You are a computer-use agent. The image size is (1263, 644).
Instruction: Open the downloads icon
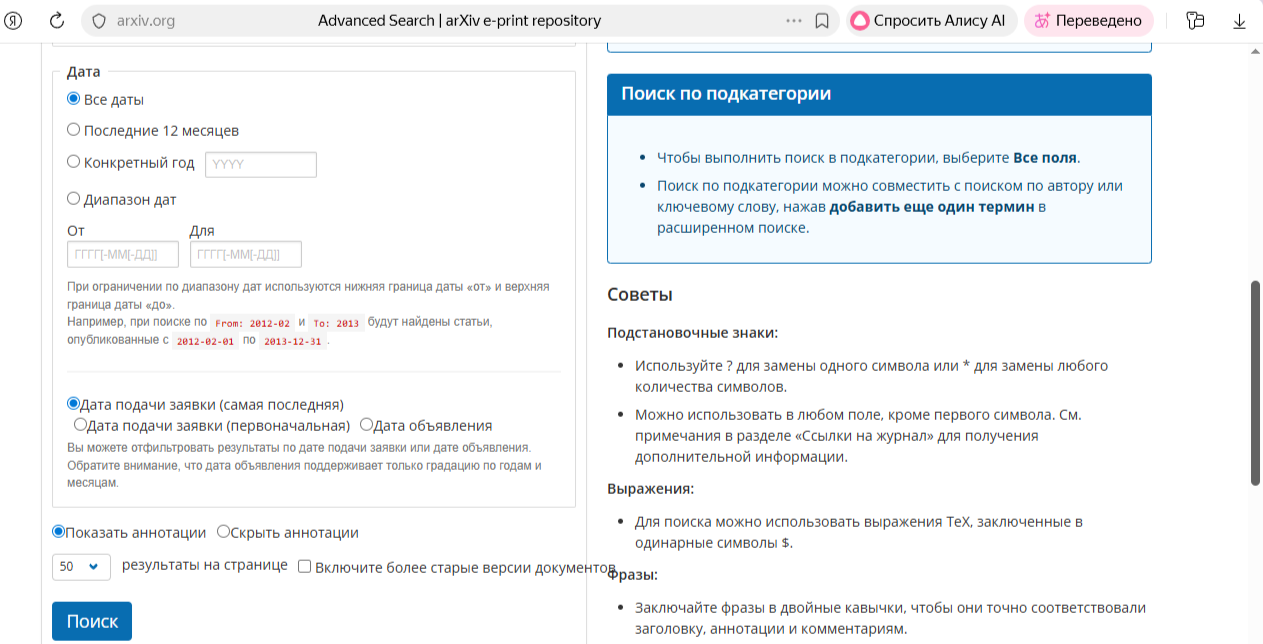pyautogui.click(x=1239, y=19)
